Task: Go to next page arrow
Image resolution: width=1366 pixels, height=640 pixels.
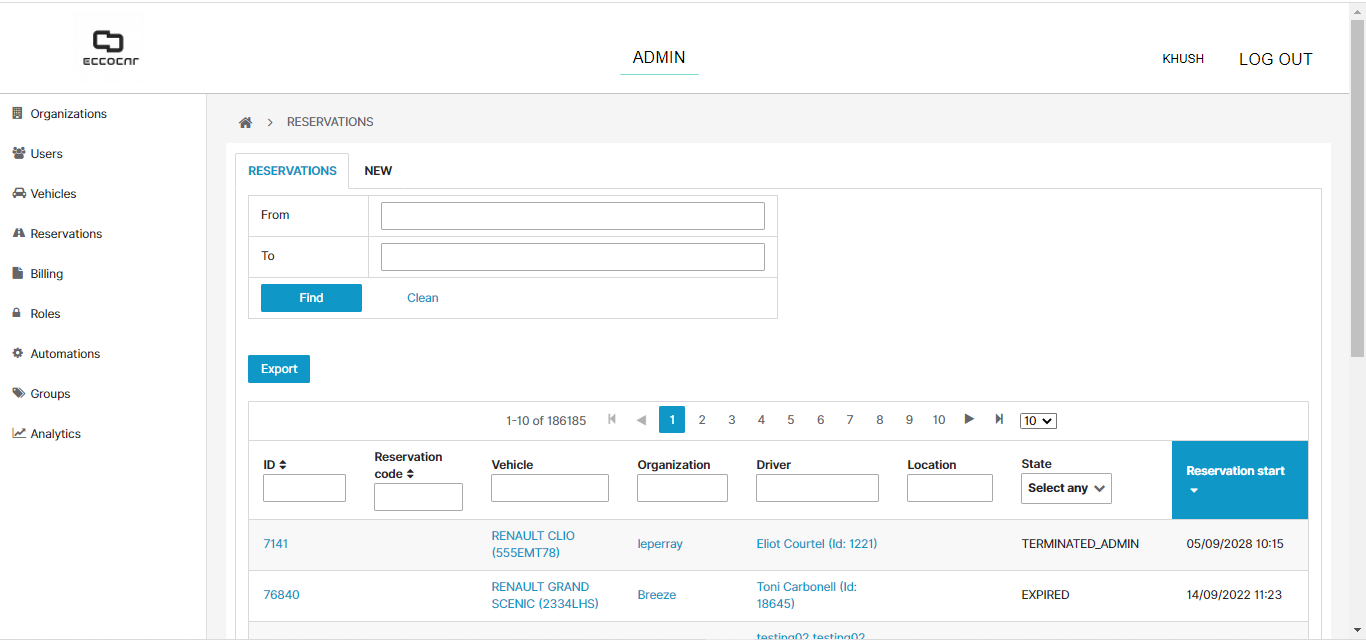Action: point(969,420)
